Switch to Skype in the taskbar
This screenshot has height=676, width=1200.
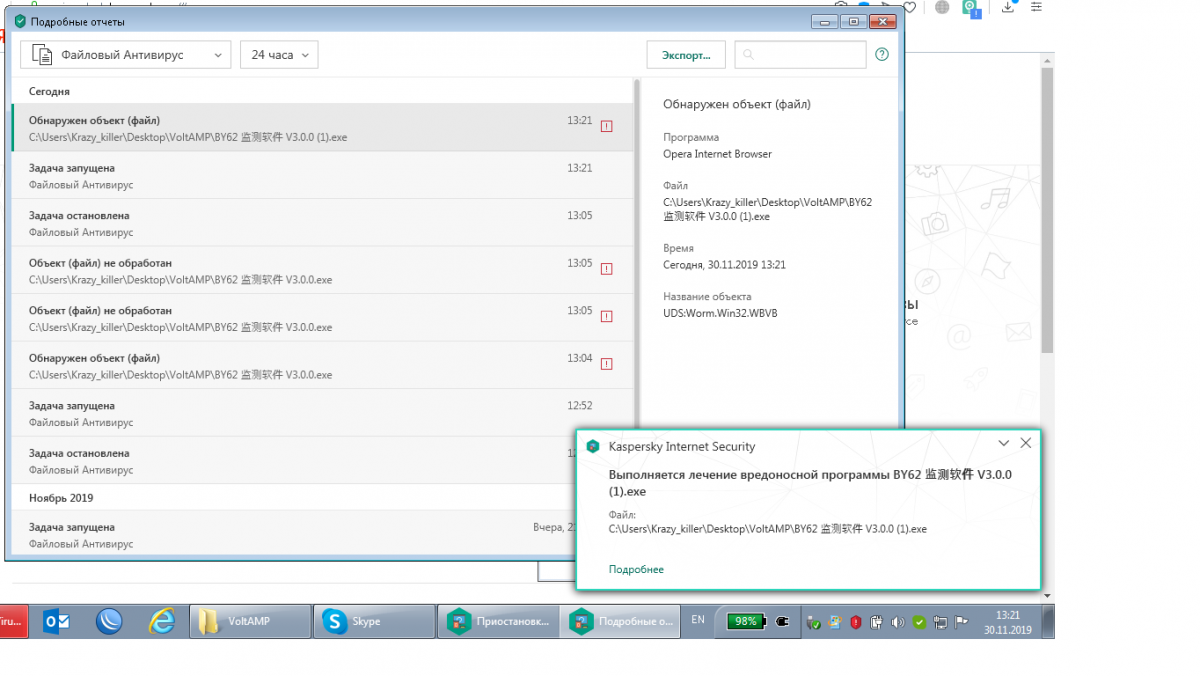375,621
